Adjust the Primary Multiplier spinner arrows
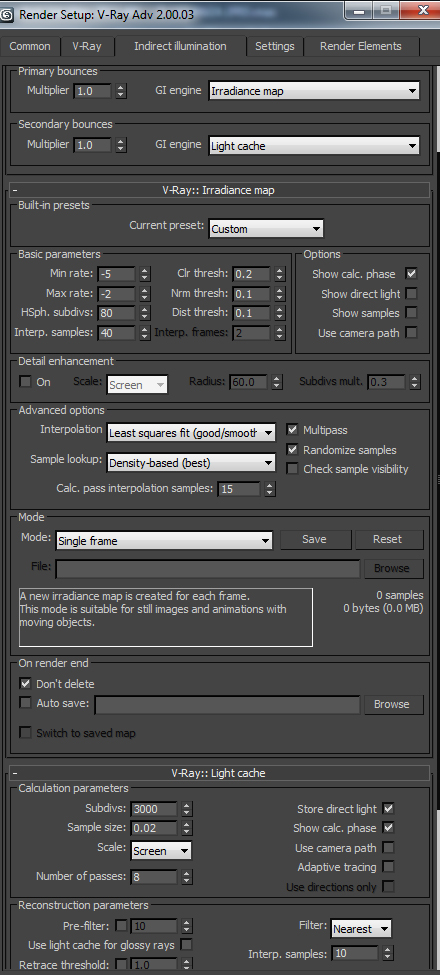 tap(121, 91)
